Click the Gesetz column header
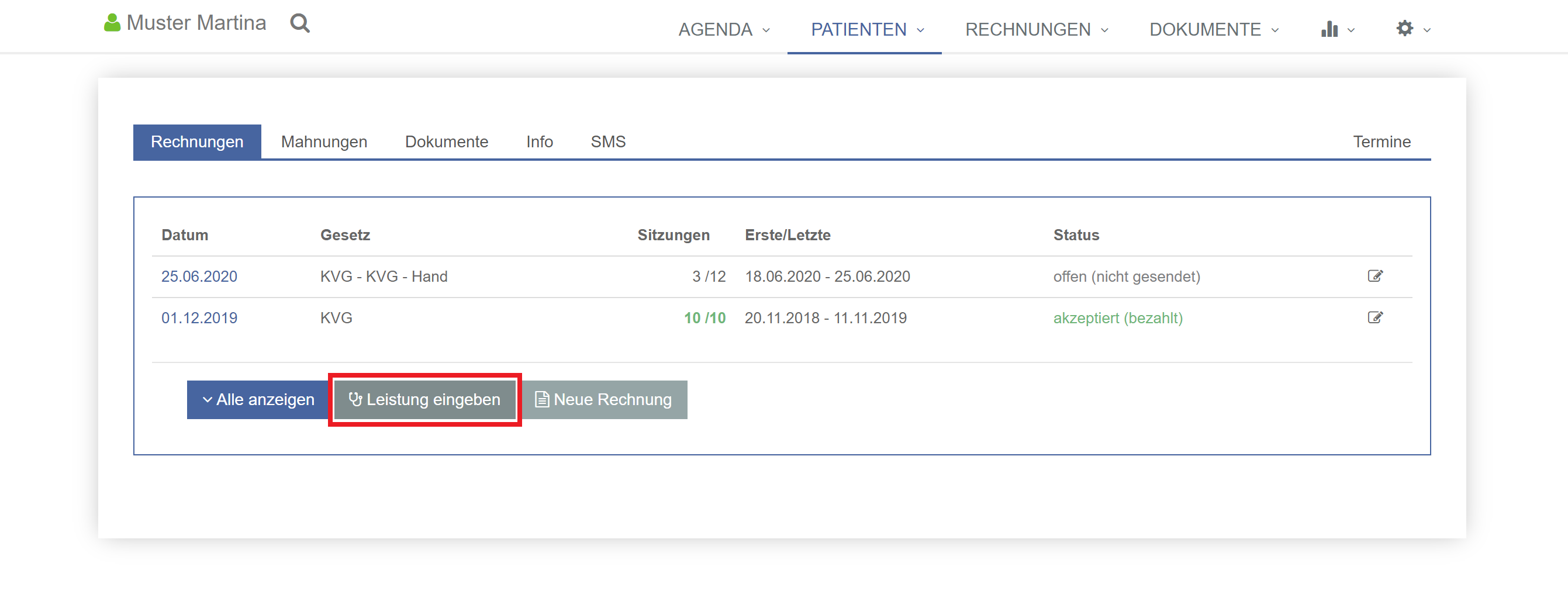Viewport: 1568px width, 605px height. [x=345, y=235]
